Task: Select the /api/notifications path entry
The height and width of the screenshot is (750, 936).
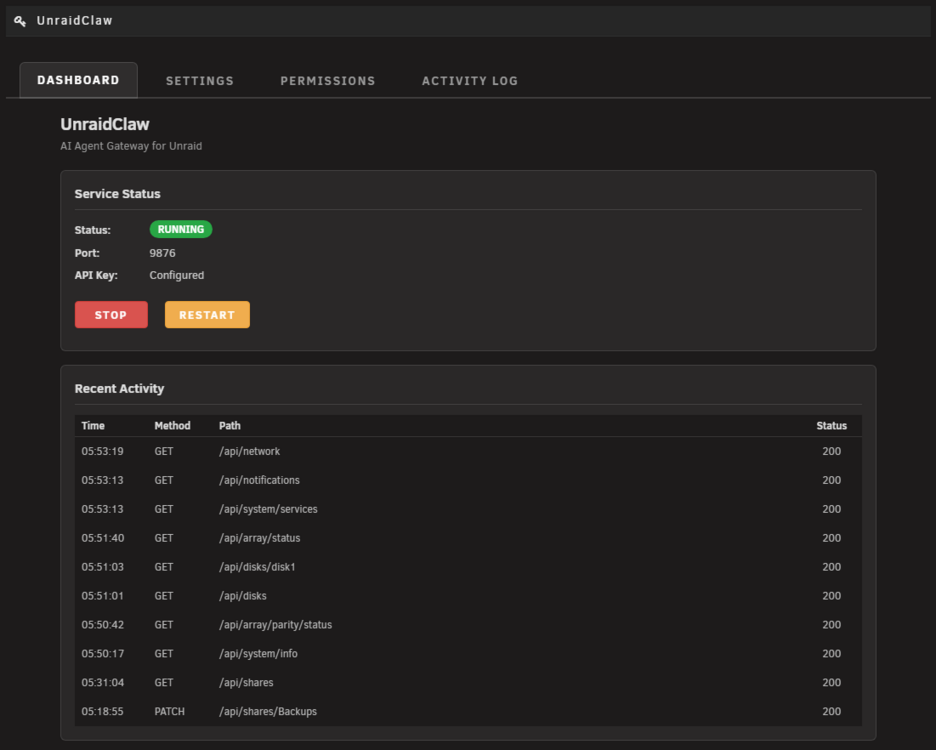Action: 260,480
